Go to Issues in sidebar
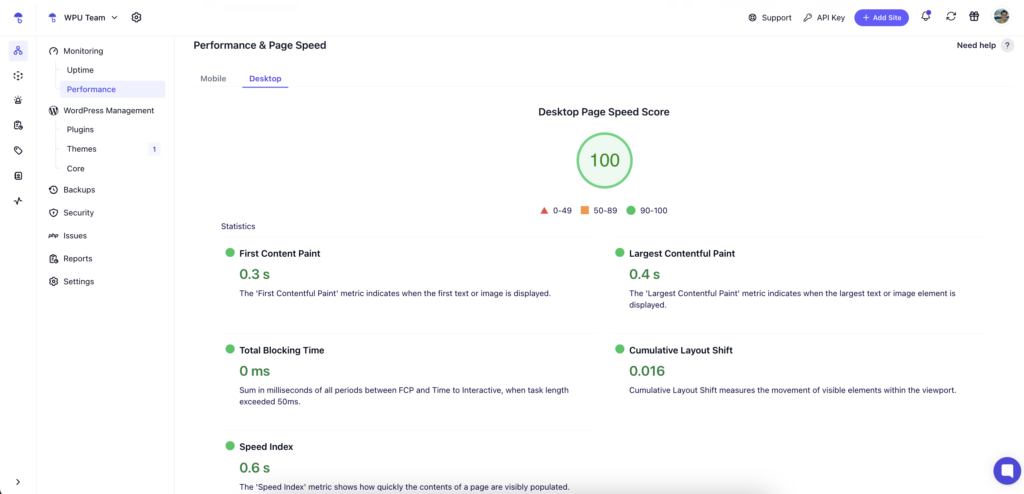 point(68,235)
